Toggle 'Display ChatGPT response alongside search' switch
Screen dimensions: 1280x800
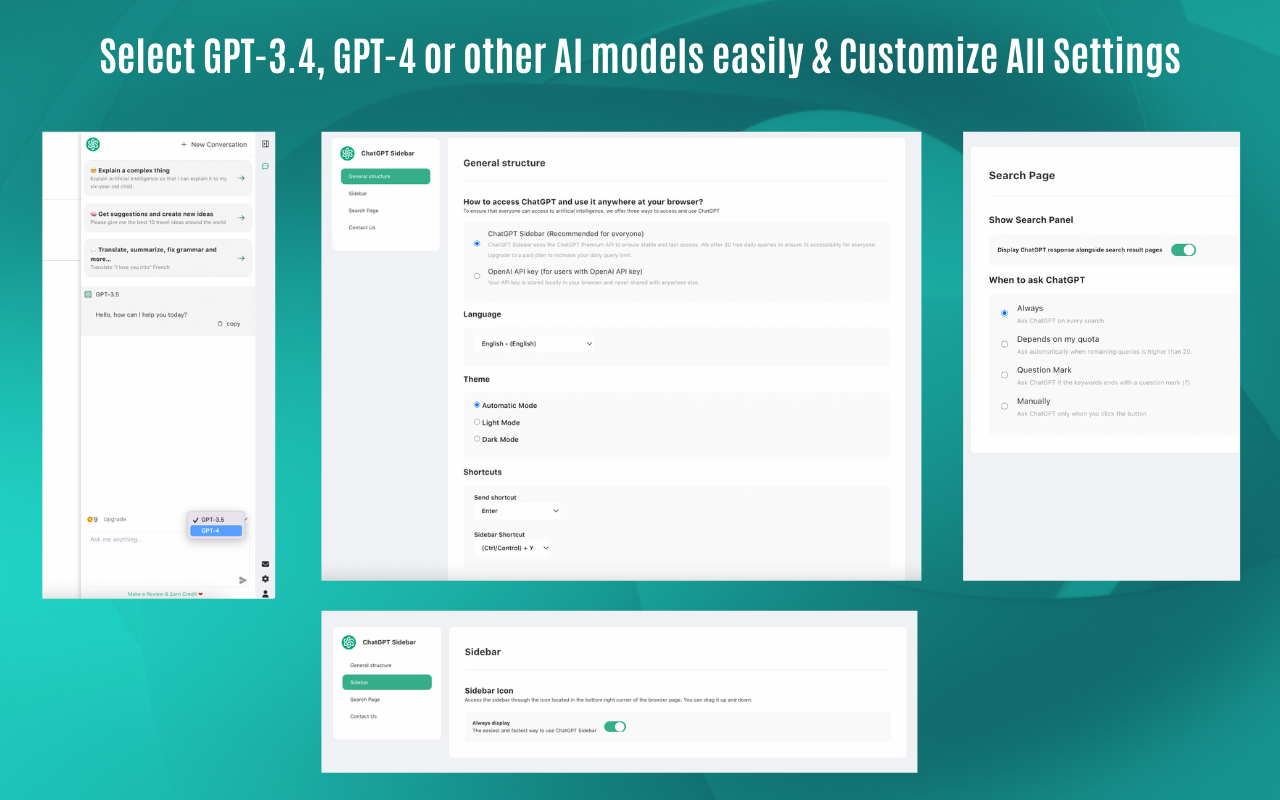click(x=1183, y=250)
